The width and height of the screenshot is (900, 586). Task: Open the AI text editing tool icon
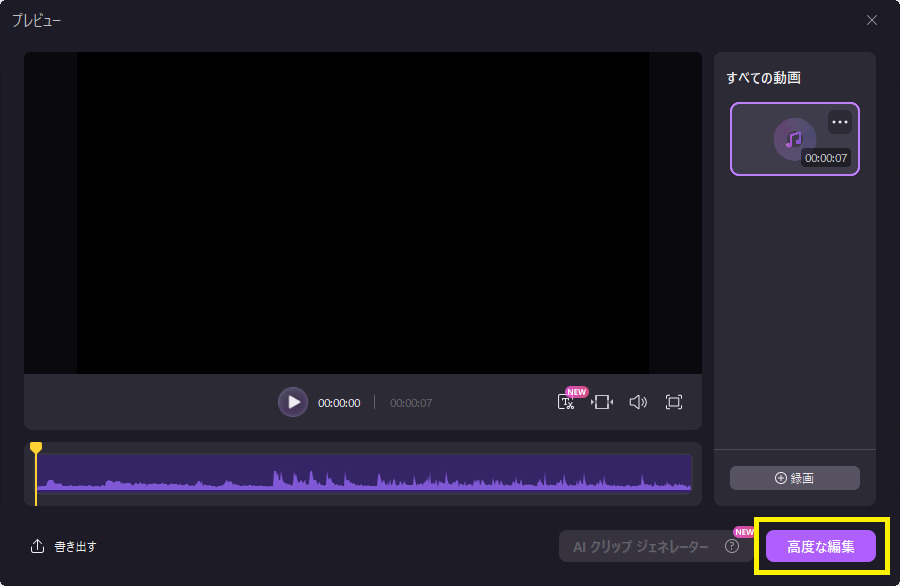(566, 402)
